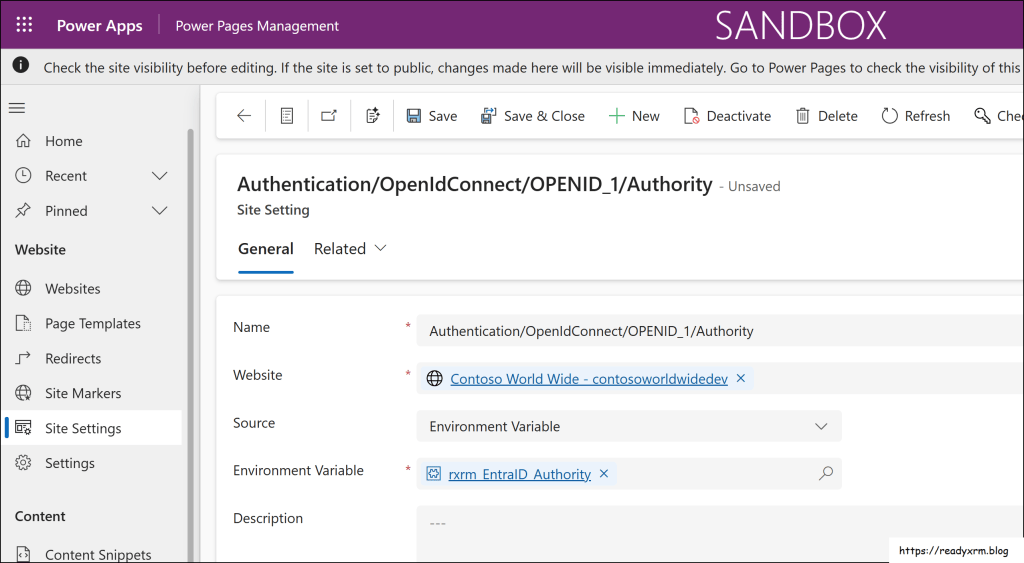Viewport: 1024px width, 563px height.
Task: Click Save in the command bar
Action: [432, 116]
